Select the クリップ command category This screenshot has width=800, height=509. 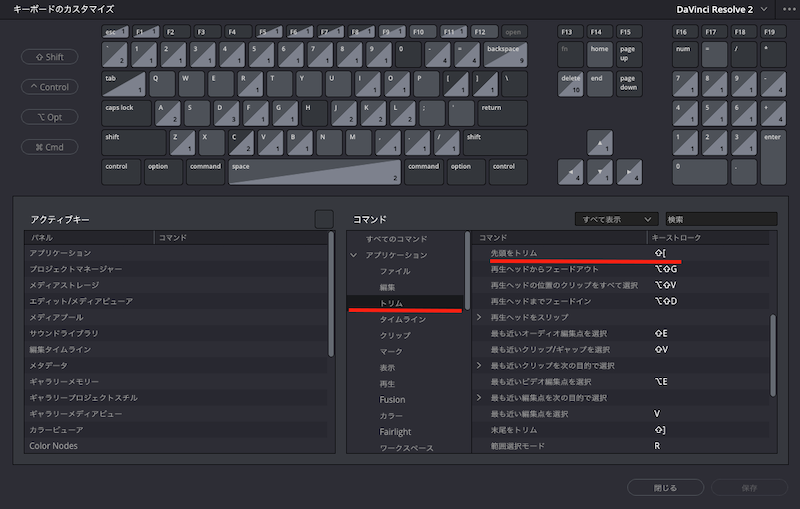click(405, 335)
